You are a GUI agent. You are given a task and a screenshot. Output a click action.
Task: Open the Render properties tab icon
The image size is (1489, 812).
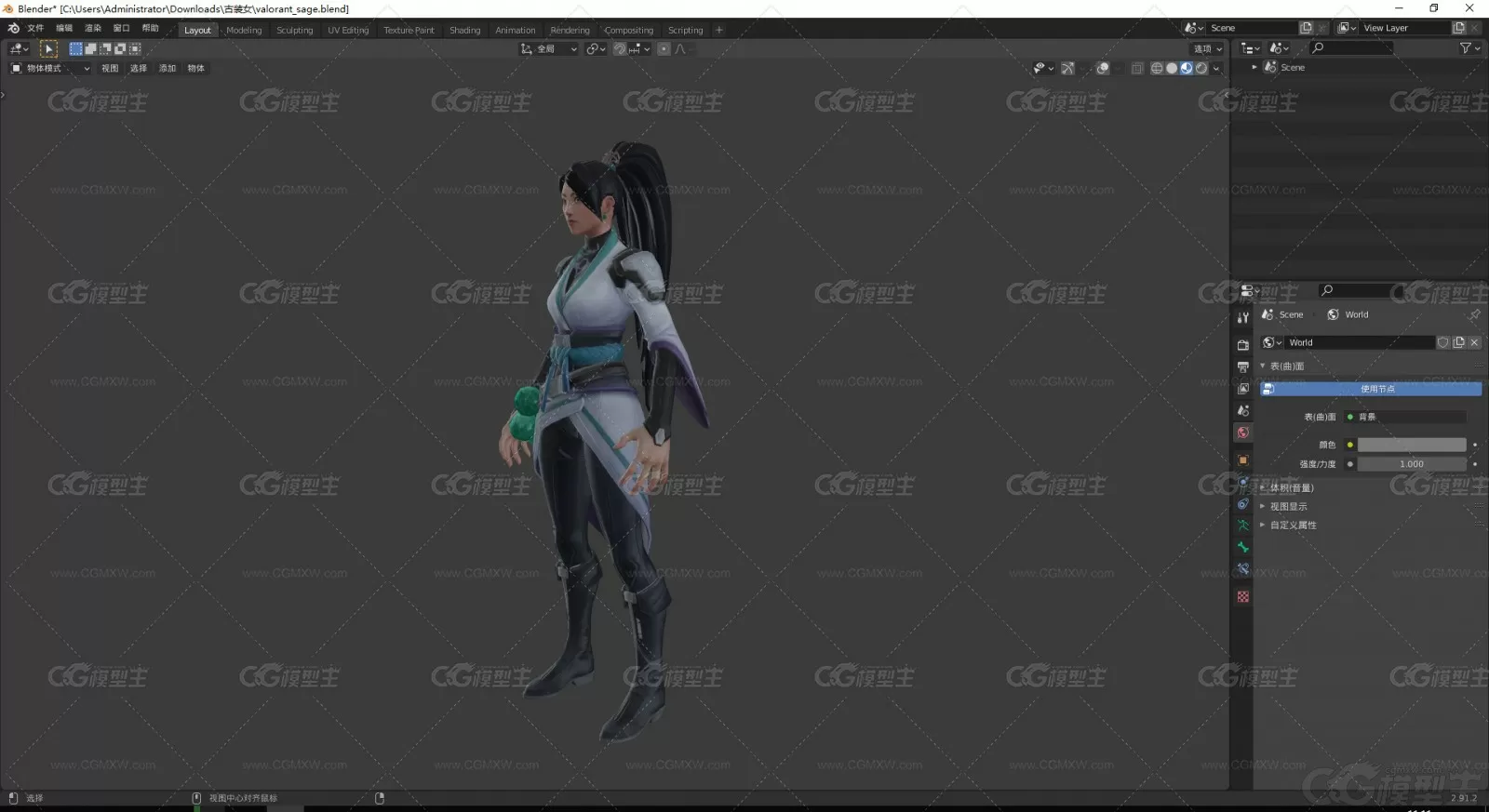pyautogui.click(x=1242, y=344)
